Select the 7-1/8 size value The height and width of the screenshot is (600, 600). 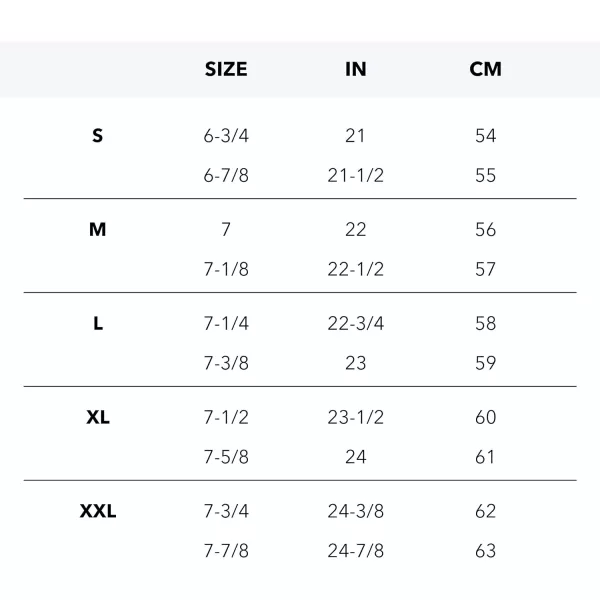pyautogui.click(x=226, y=270)
